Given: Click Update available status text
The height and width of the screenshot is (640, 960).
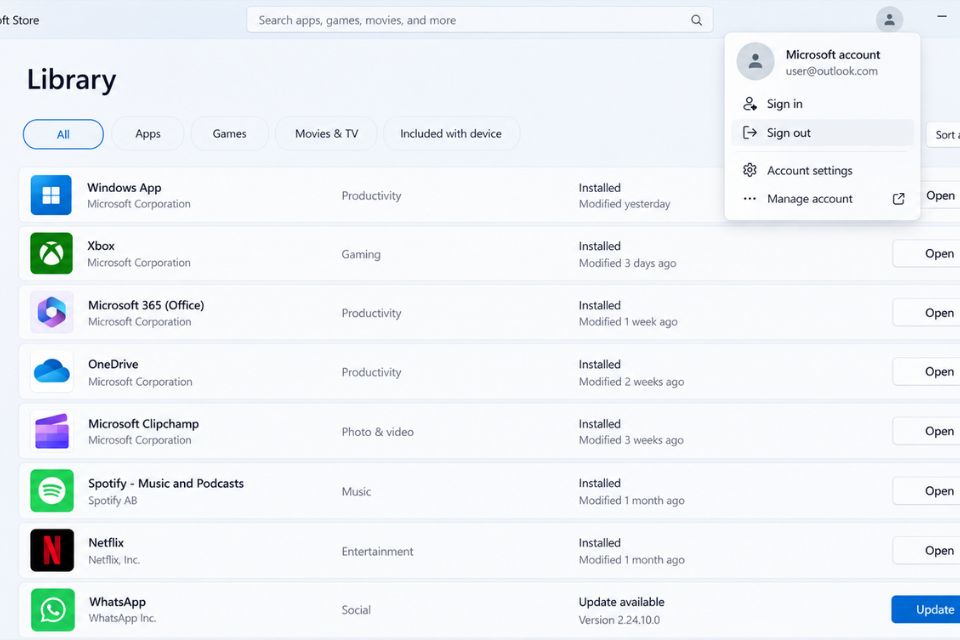Looking at the screenshot, I should pos(621,602).
